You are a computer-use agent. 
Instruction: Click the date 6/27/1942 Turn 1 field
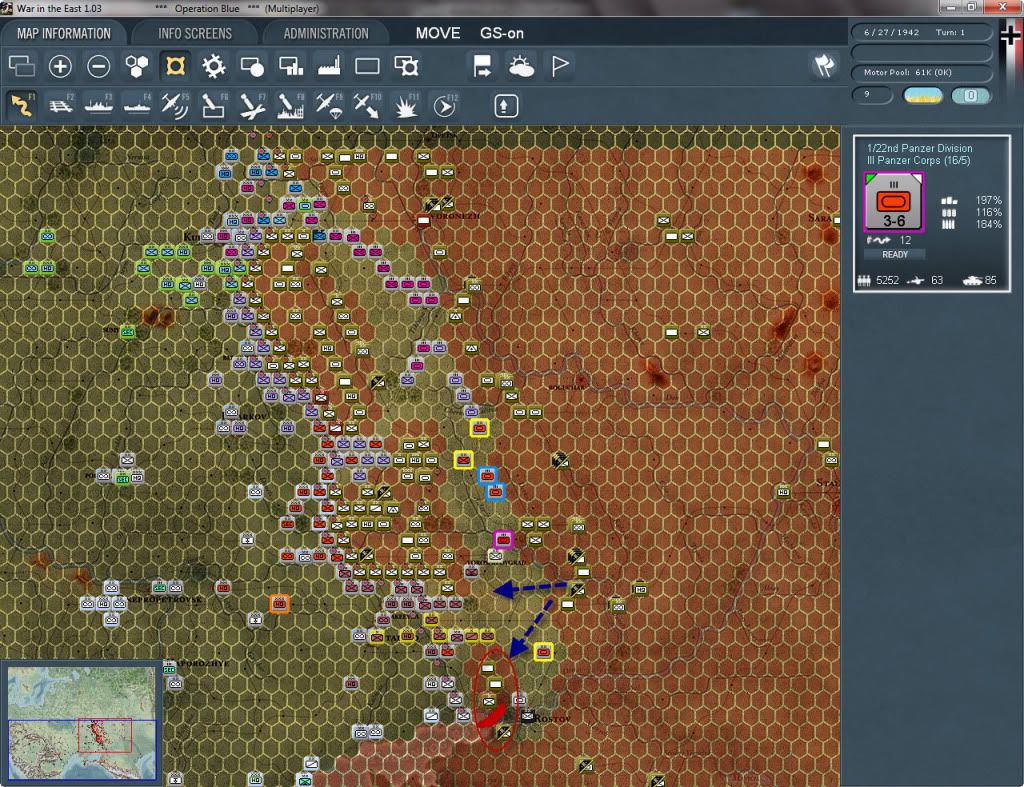(921, 32)
